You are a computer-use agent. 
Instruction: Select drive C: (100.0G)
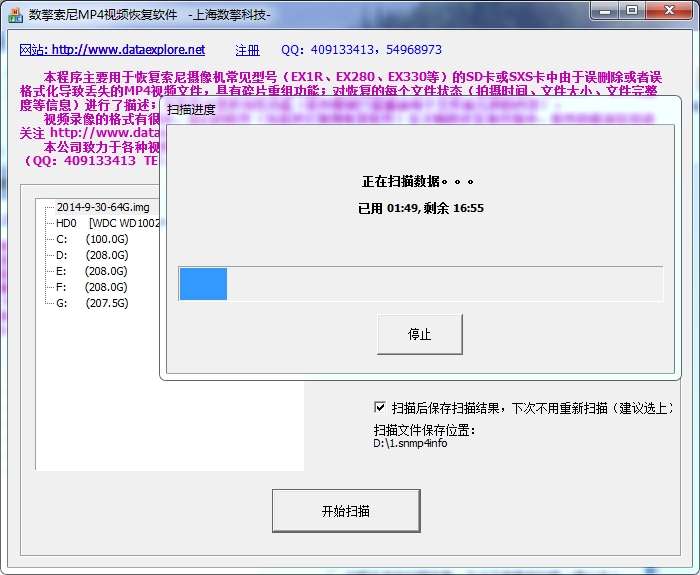coord(92,239)
